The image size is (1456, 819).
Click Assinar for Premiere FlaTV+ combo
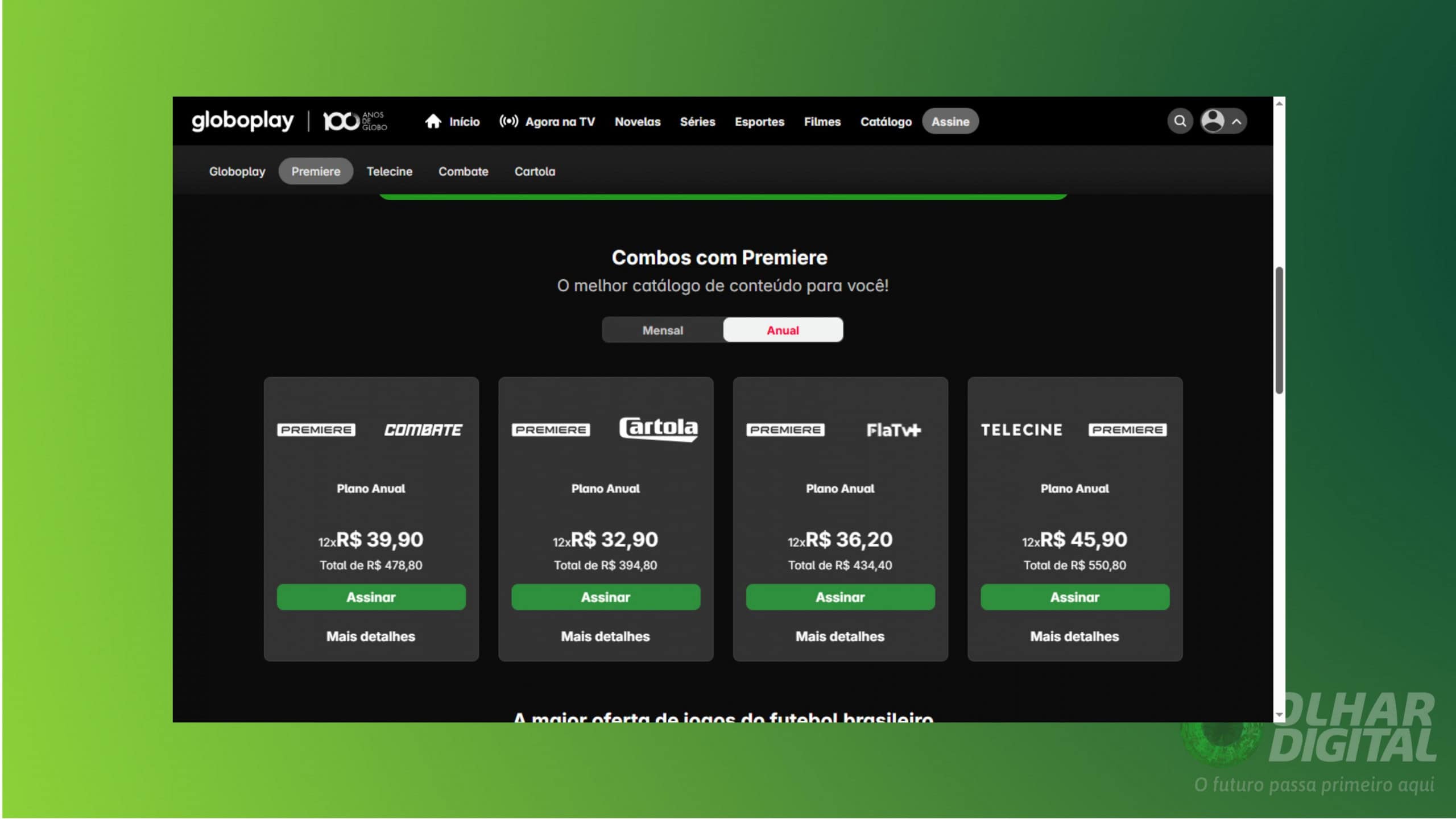click(840, 597)
